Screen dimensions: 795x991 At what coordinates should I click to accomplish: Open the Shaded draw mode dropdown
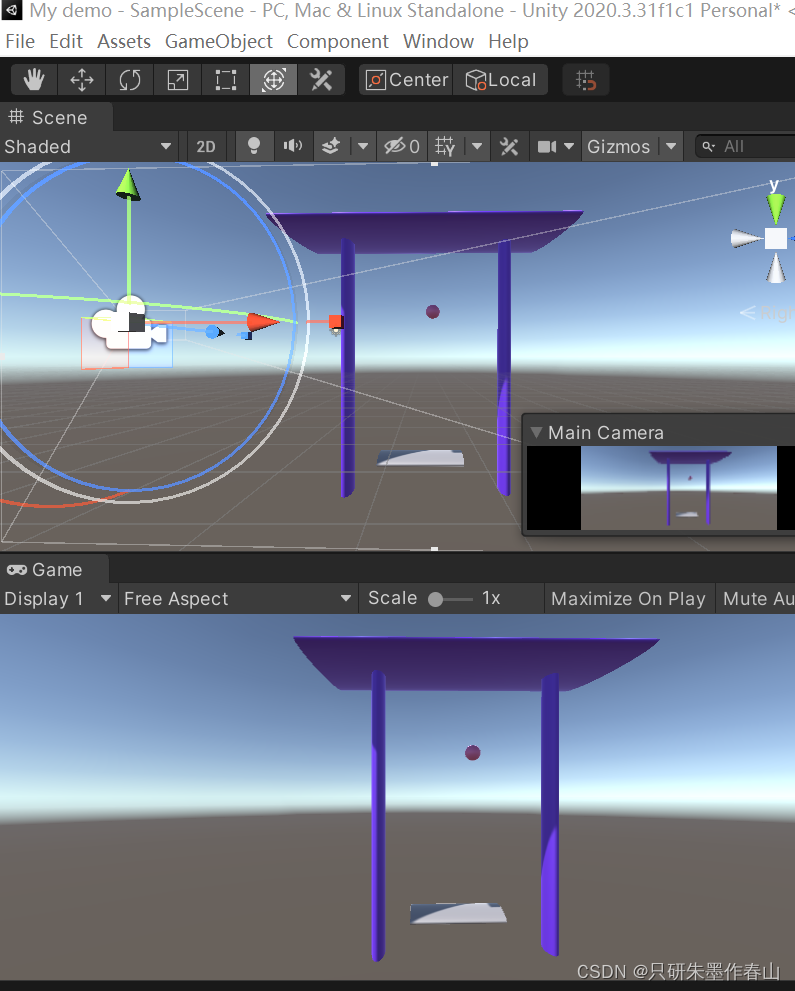pos(88,147)
